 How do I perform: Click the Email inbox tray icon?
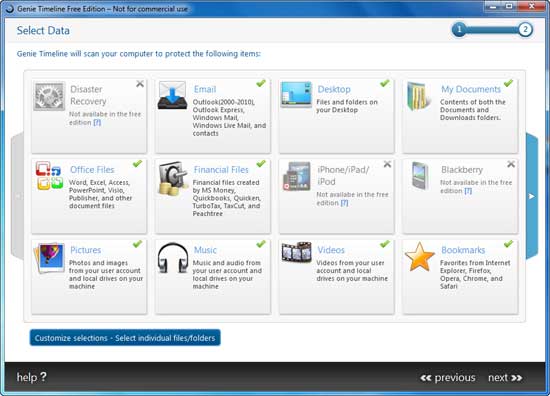coord(172,95)
